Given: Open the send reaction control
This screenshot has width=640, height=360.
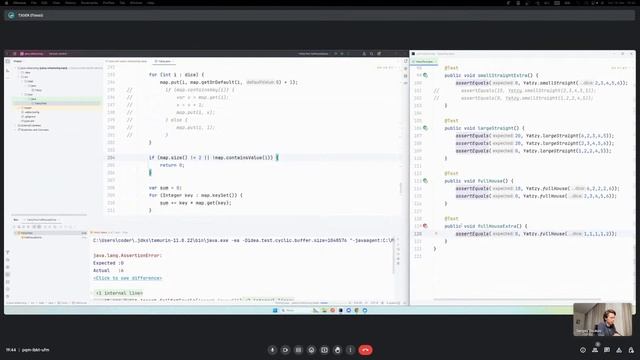Looking at the screenshot, I should point(311,350).
